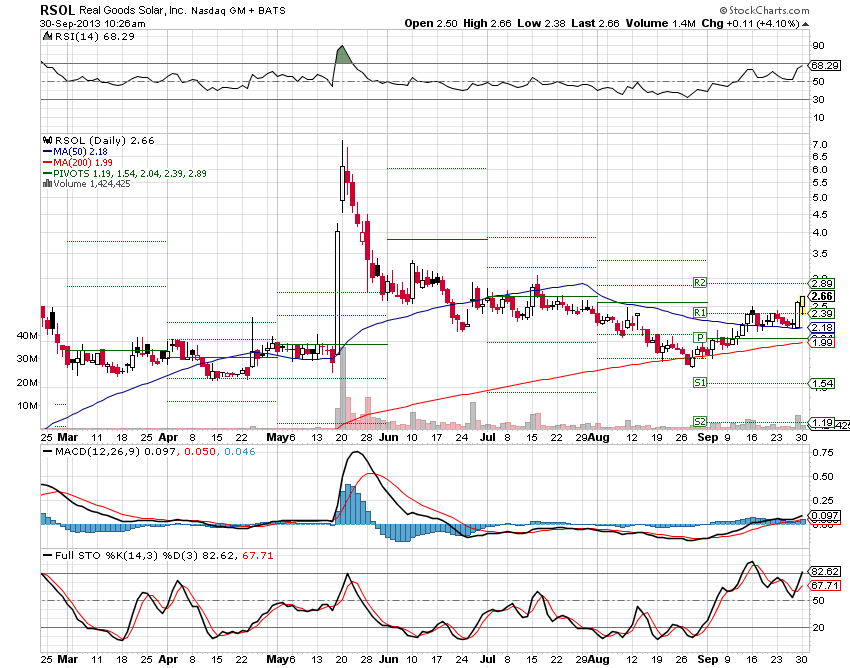Click the High 2.66 header value
Image resolution: width=850 pixels, height=668 pixels.
click(x=487, y=23)
